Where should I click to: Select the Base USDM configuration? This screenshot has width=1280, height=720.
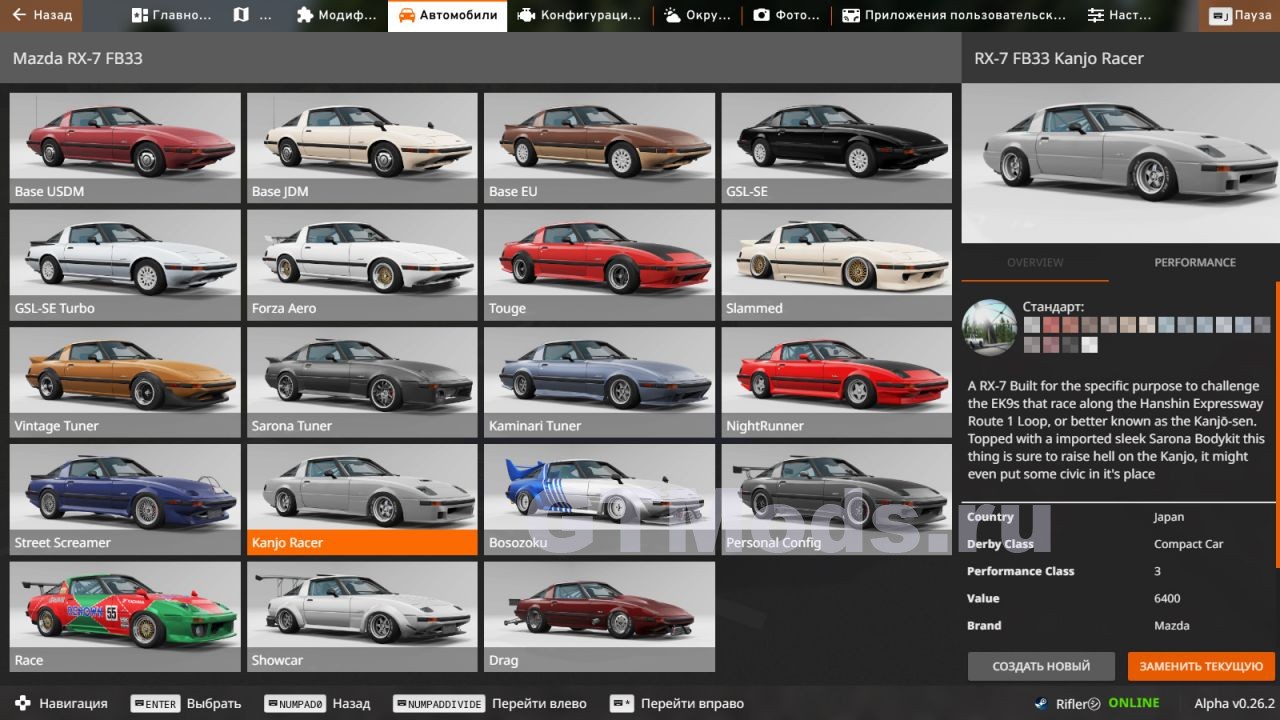[x=125, y=148]
